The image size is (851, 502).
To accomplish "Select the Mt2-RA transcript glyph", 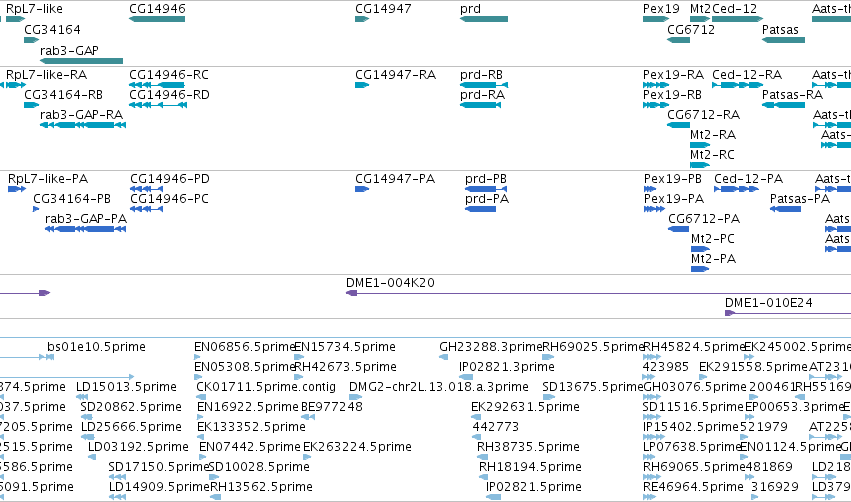I will [x=700, y=145].
